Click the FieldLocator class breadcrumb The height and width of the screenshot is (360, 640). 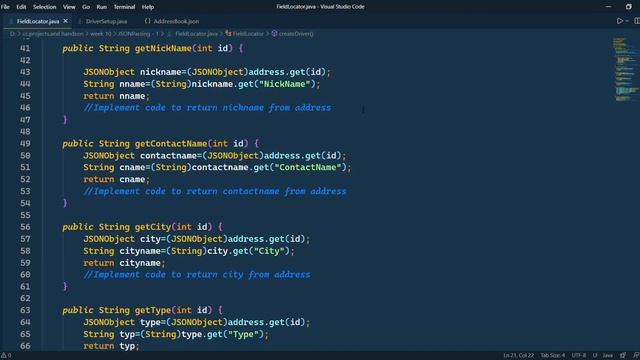click(248, 34)
